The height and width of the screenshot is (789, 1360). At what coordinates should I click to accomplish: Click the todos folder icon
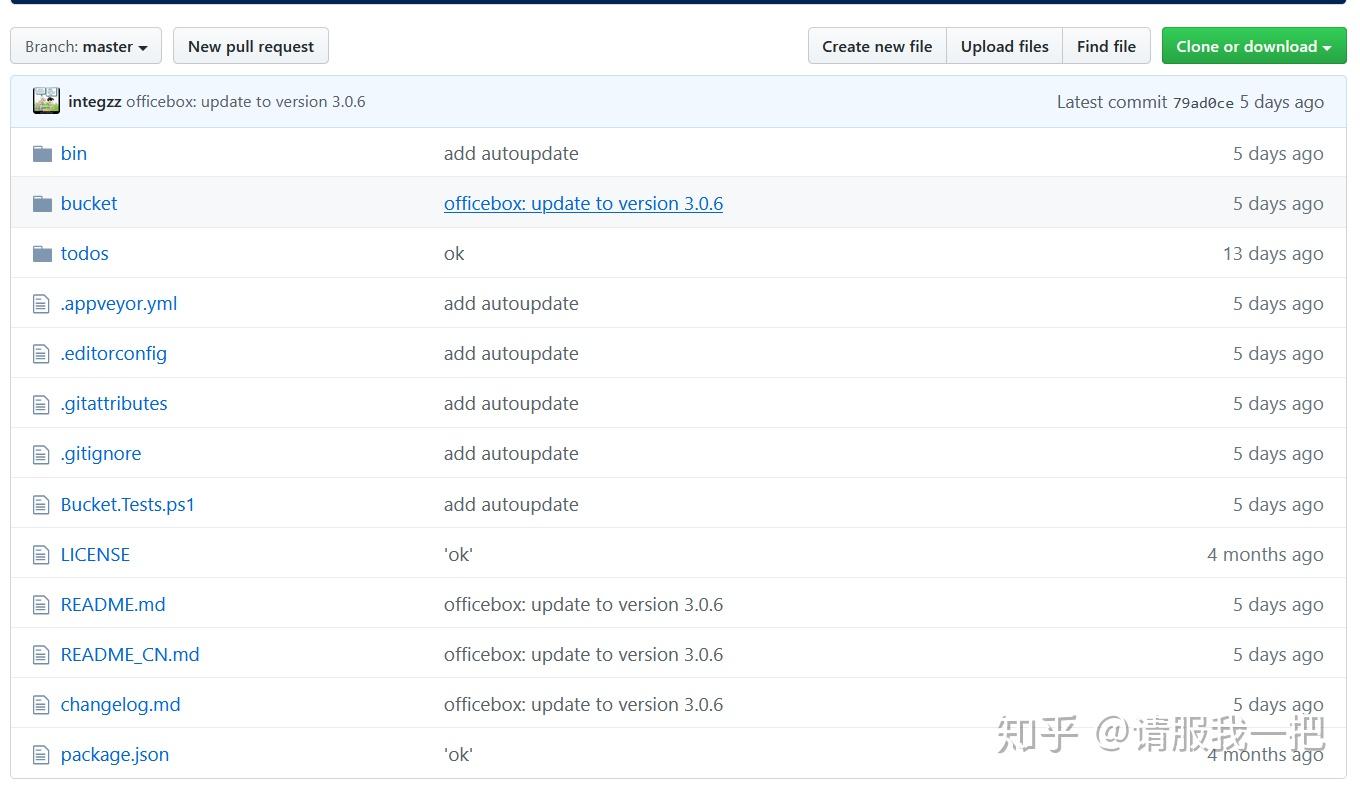(42, 253)
